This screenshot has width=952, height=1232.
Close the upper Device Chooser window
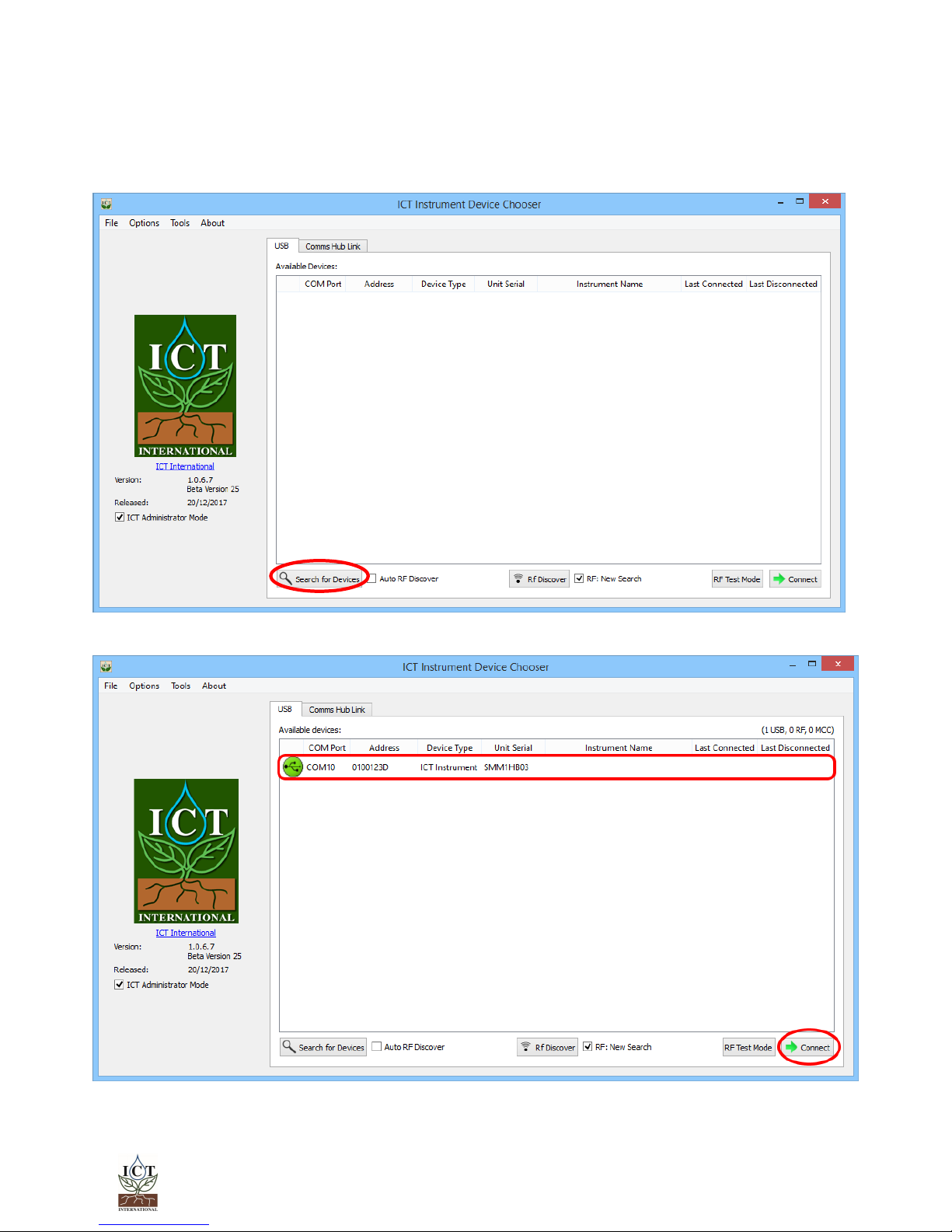[x=825, y=201]
